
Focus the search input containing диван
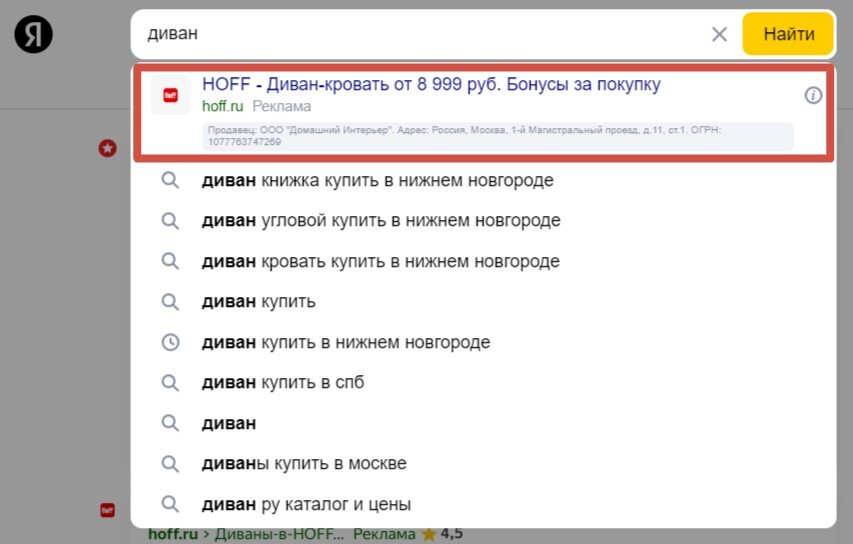[x=424, y=34]
